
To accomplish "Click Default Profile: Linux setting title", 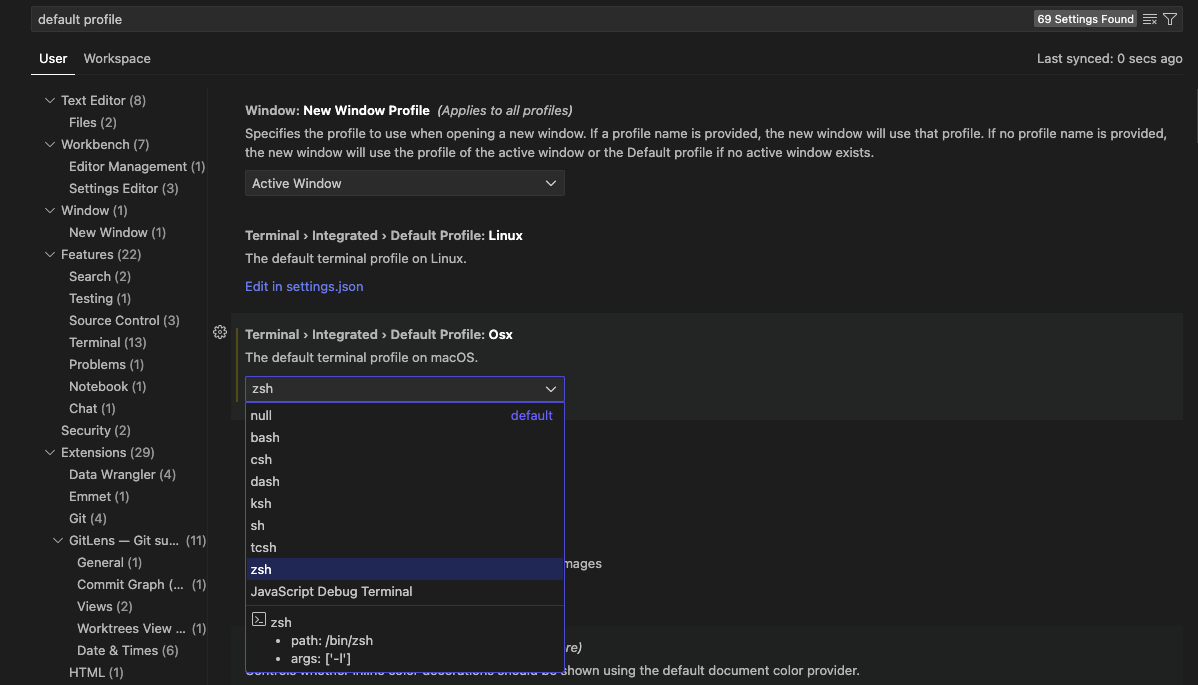I will tap(384, 236).
